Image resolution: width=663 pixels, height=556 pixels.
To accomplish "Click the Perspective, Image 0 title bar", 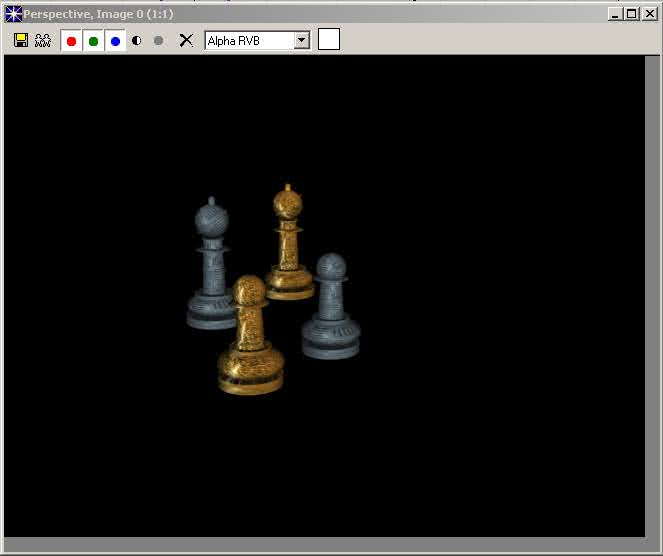I will [x=300, y=14].
